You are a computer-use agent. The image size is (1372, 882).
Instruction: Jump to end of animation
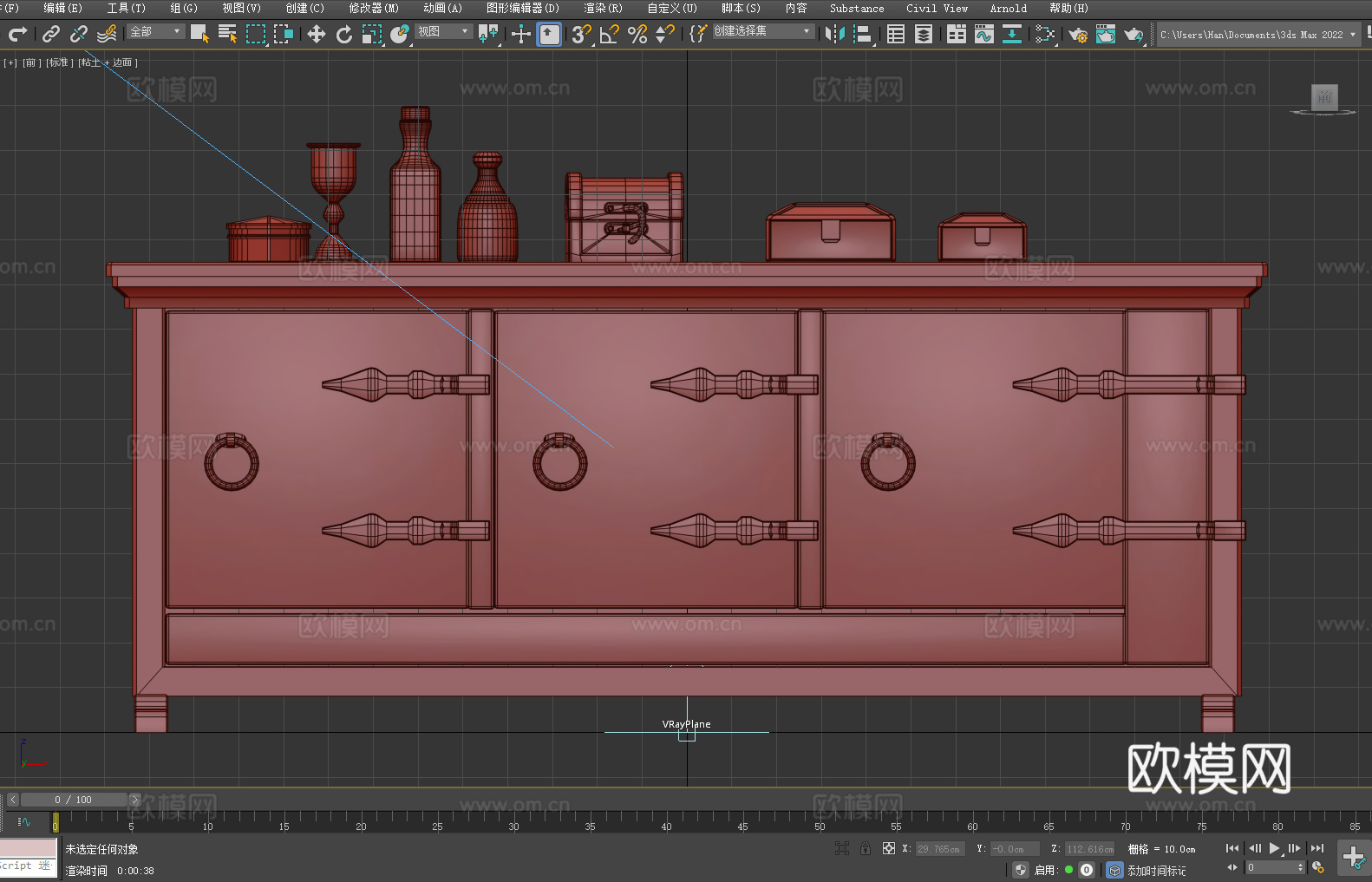(1317, 848)
